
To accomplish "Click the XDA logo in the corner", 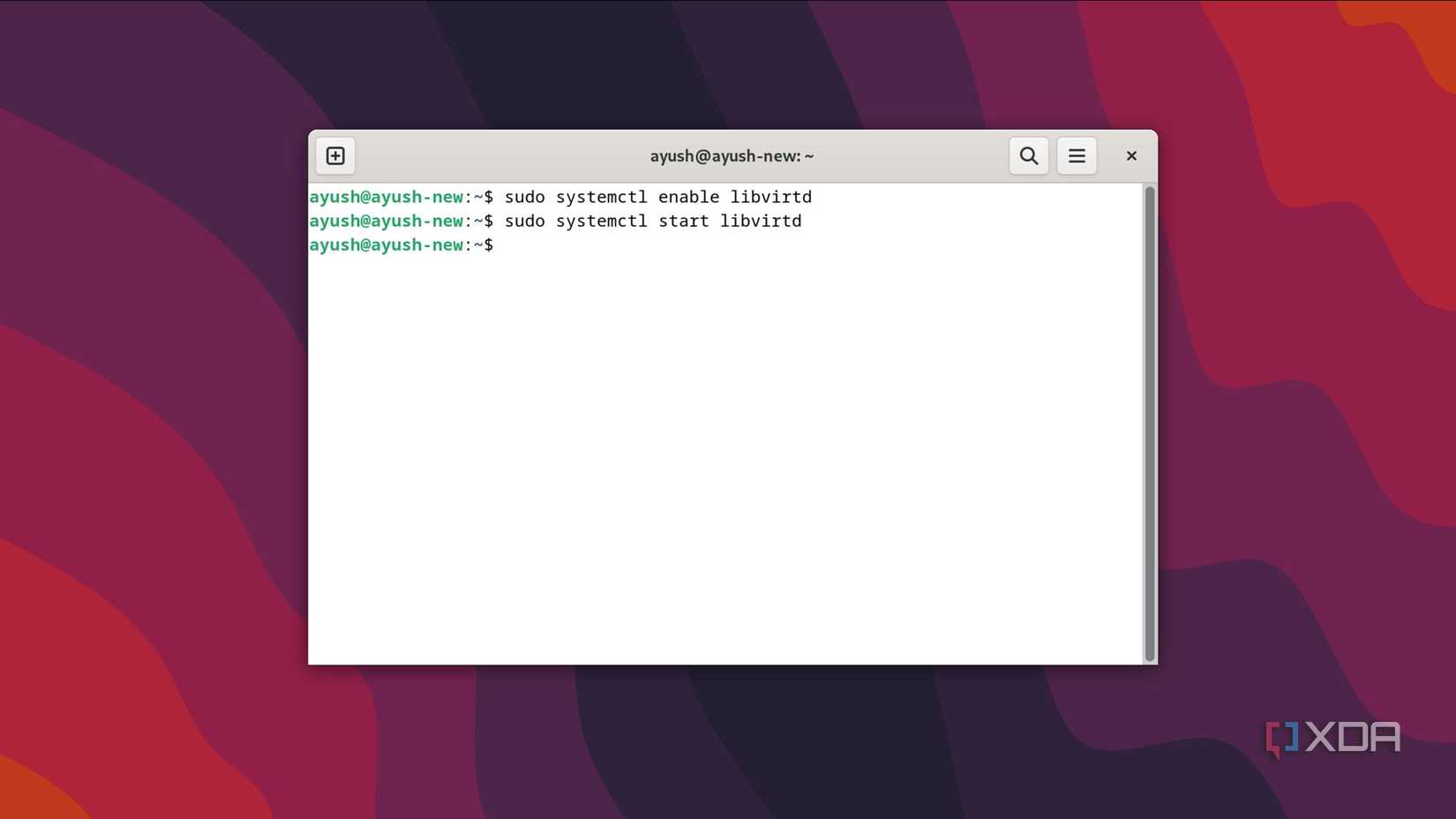I will tap(1333, 737).
